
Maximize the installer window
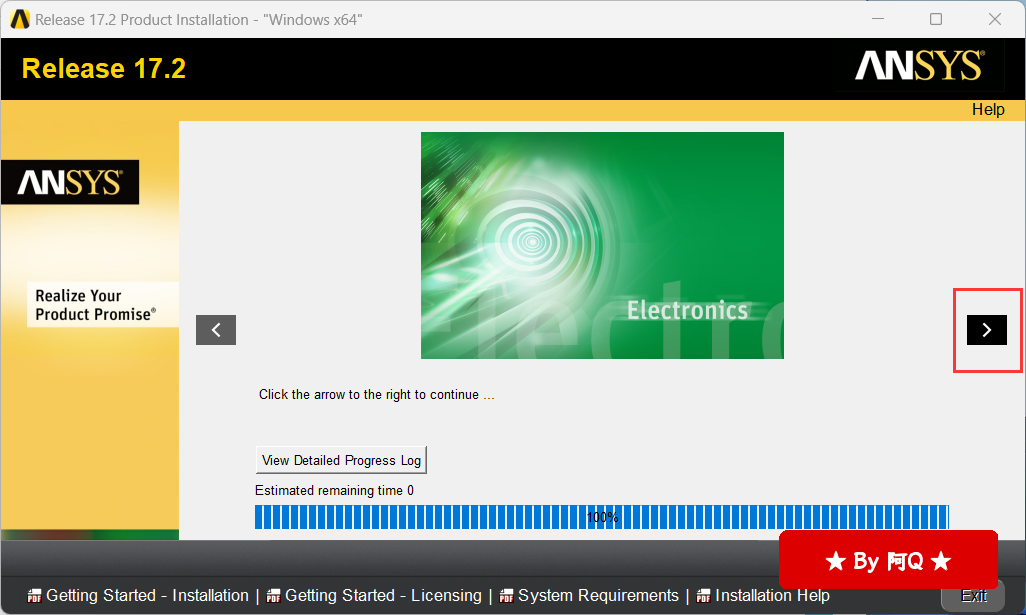point(936,19)
